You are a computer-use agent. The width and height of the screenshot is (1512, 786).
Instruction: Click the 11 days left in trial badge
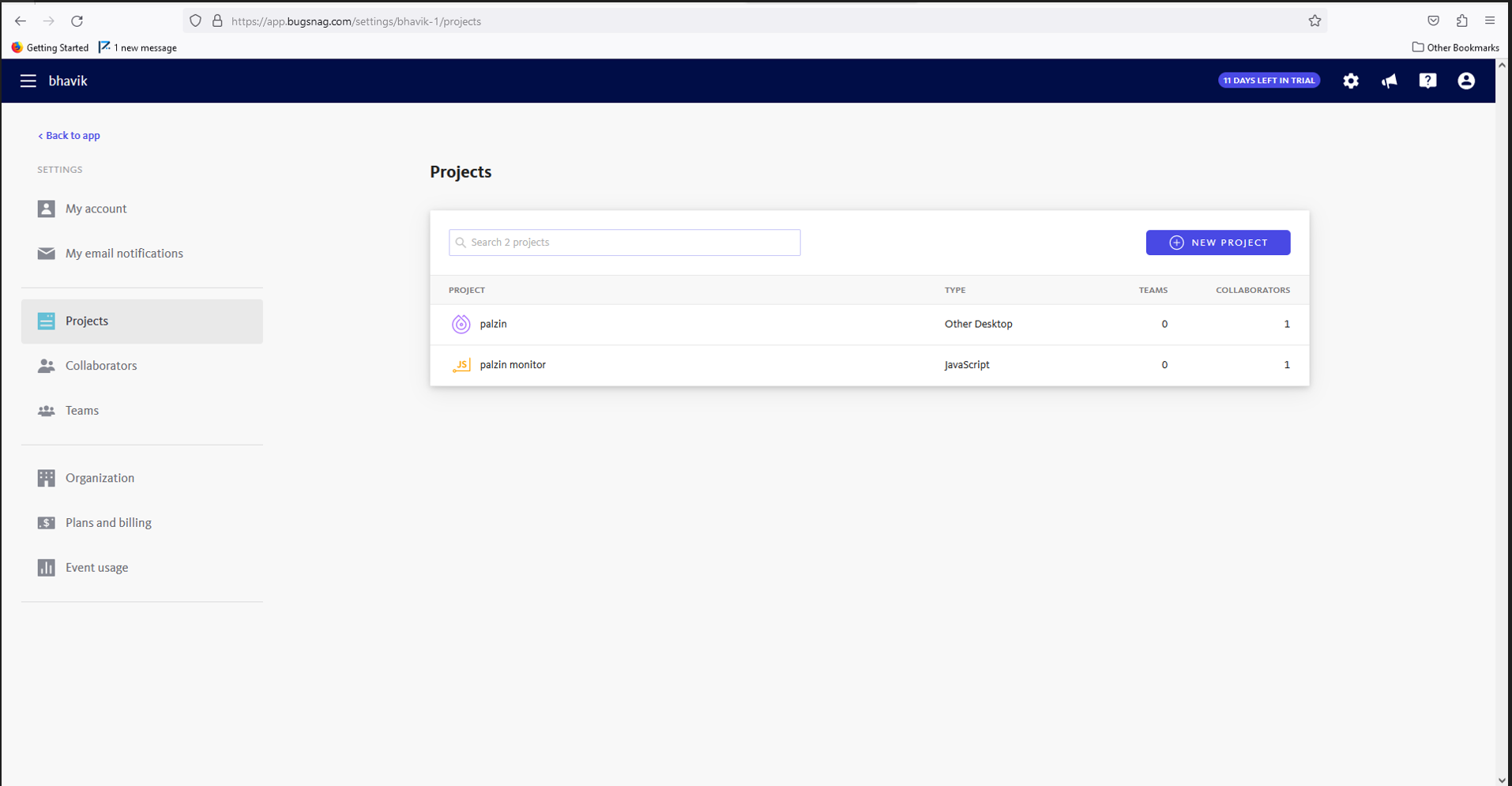coord(1269,81)
